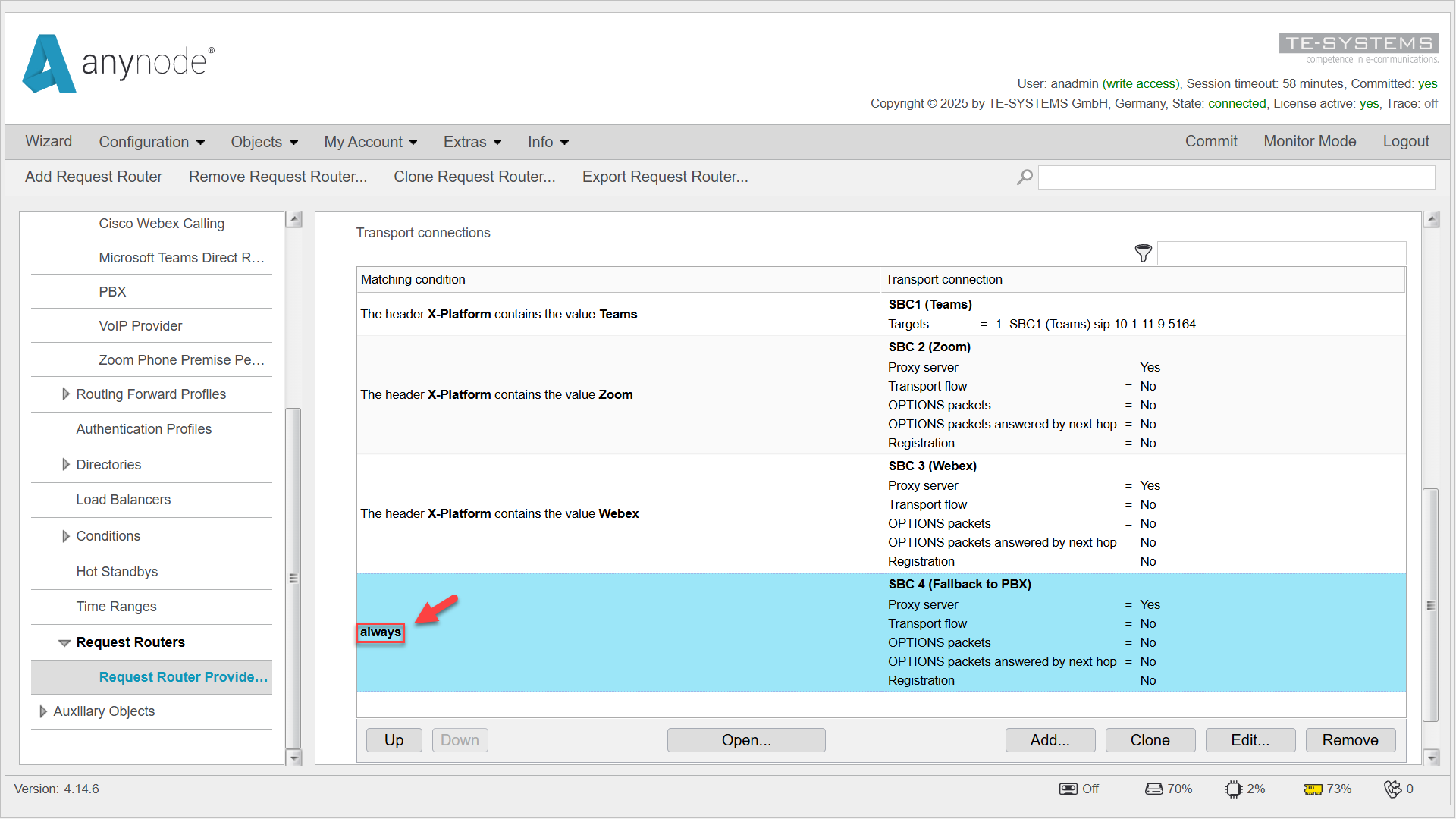Click the filter funnel icon above the table
The width and height of the screenshot is (1456, 819).
coord(1143,253)
